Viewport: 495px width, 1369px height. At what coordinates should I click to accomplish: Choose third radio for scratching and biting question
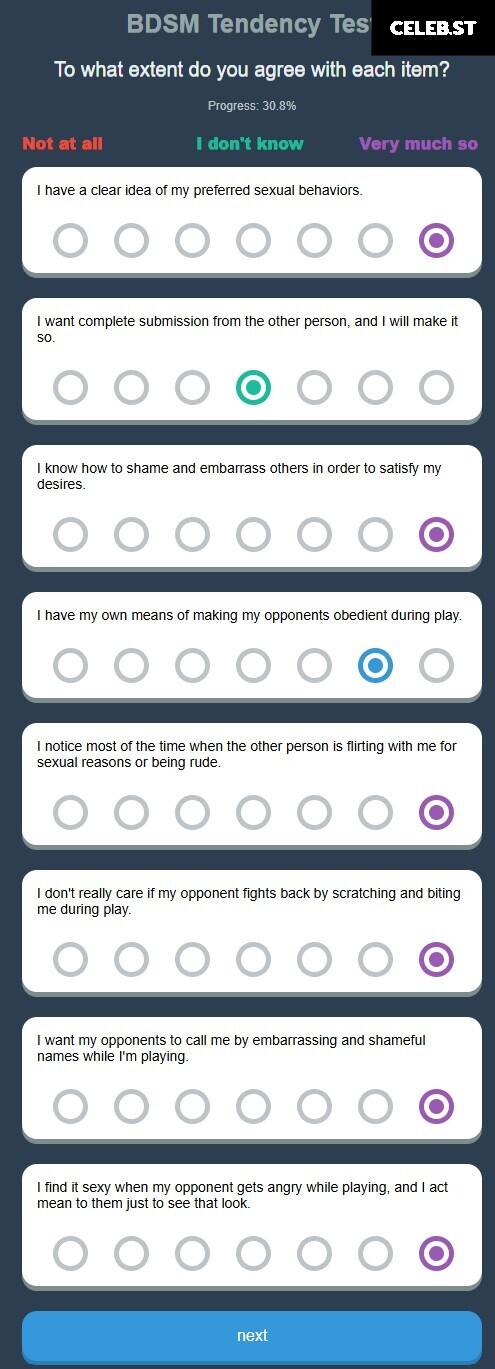point(192,960)
